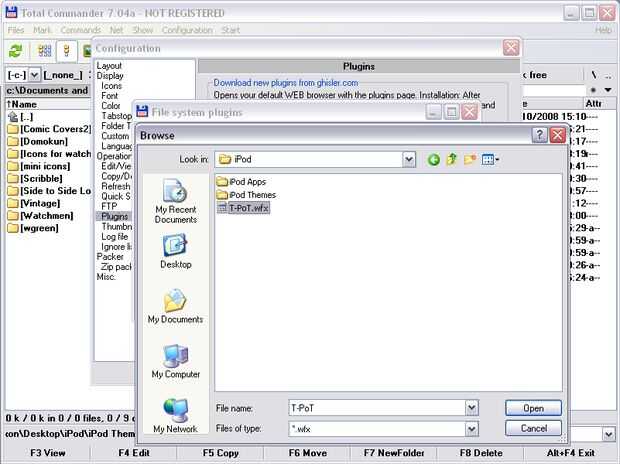Open the [Scribble] folder

click(x=35, y=178)
